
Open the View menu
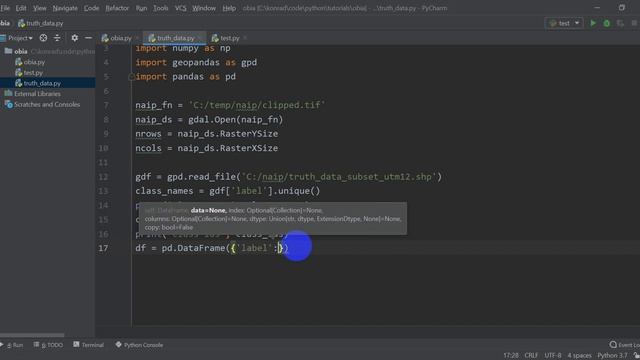coord(40,8)
